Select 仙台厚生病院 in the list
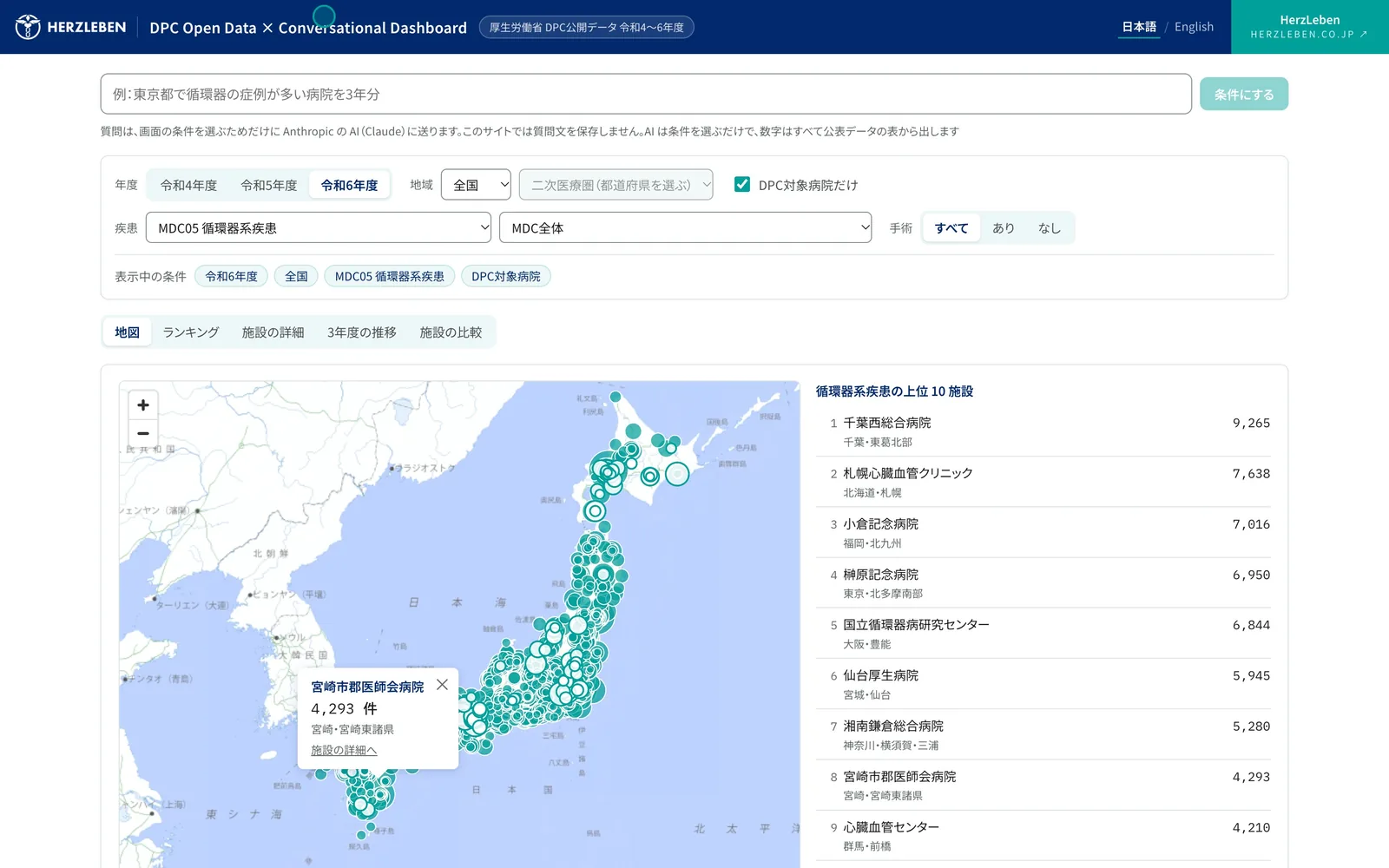This screenshot has height=868, width=1389. pos(1043,684)
